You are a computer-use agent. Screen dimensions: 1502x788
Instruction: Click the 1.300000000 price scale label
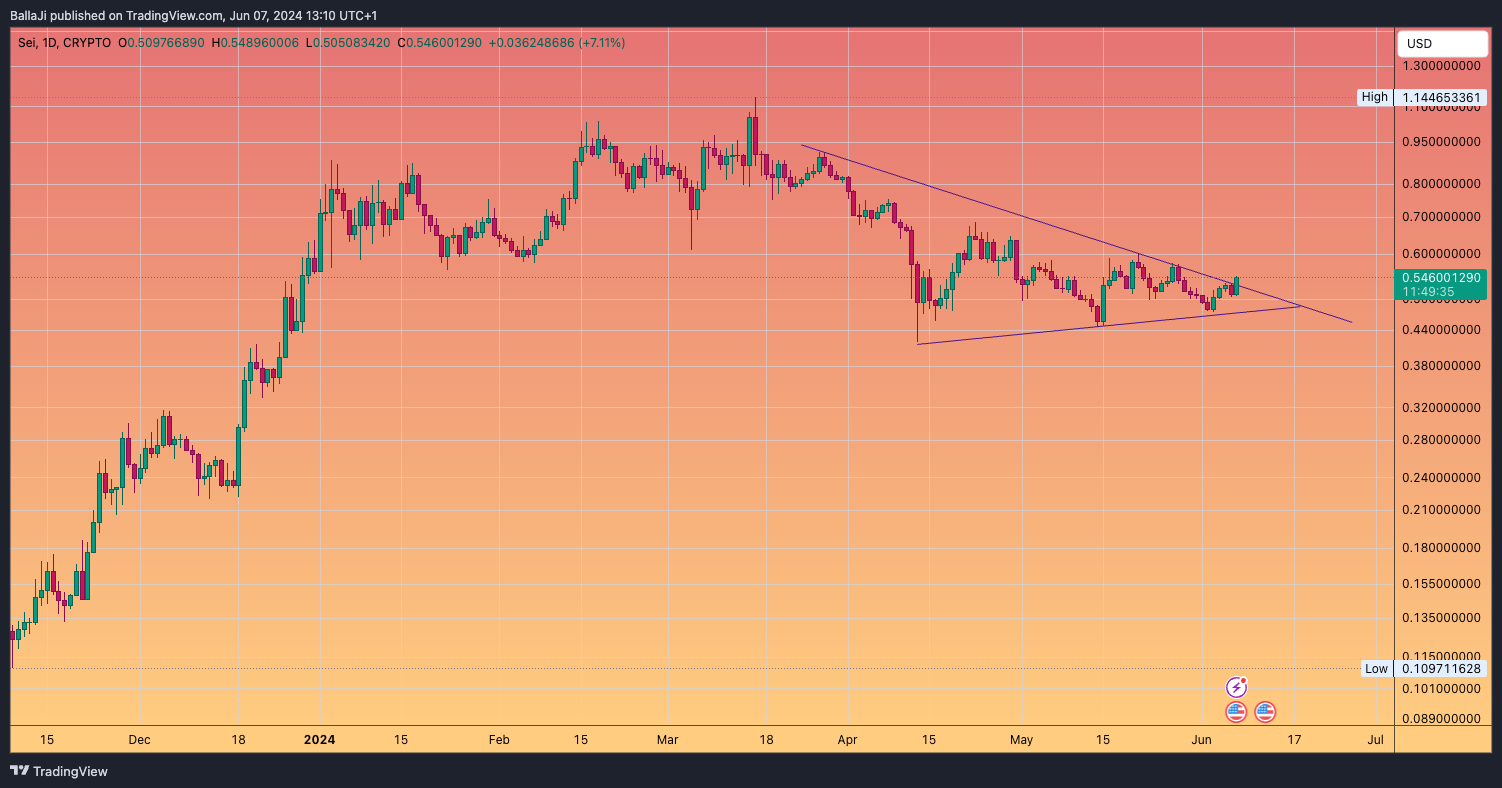tap(1443, 66)
